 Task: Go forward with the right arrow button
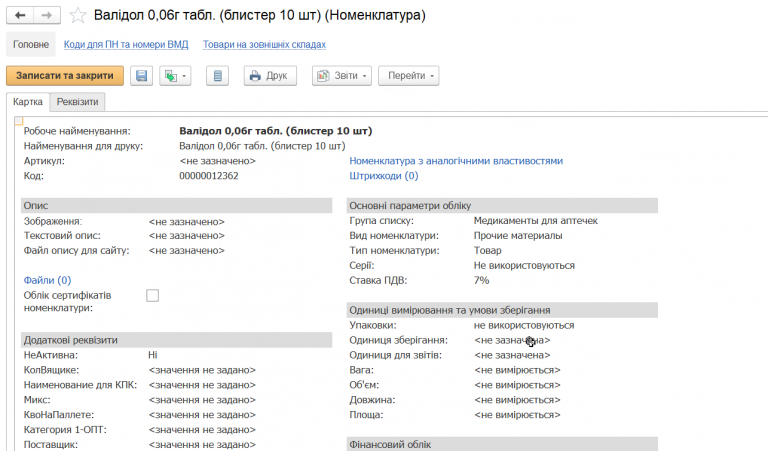click(47, 16)
